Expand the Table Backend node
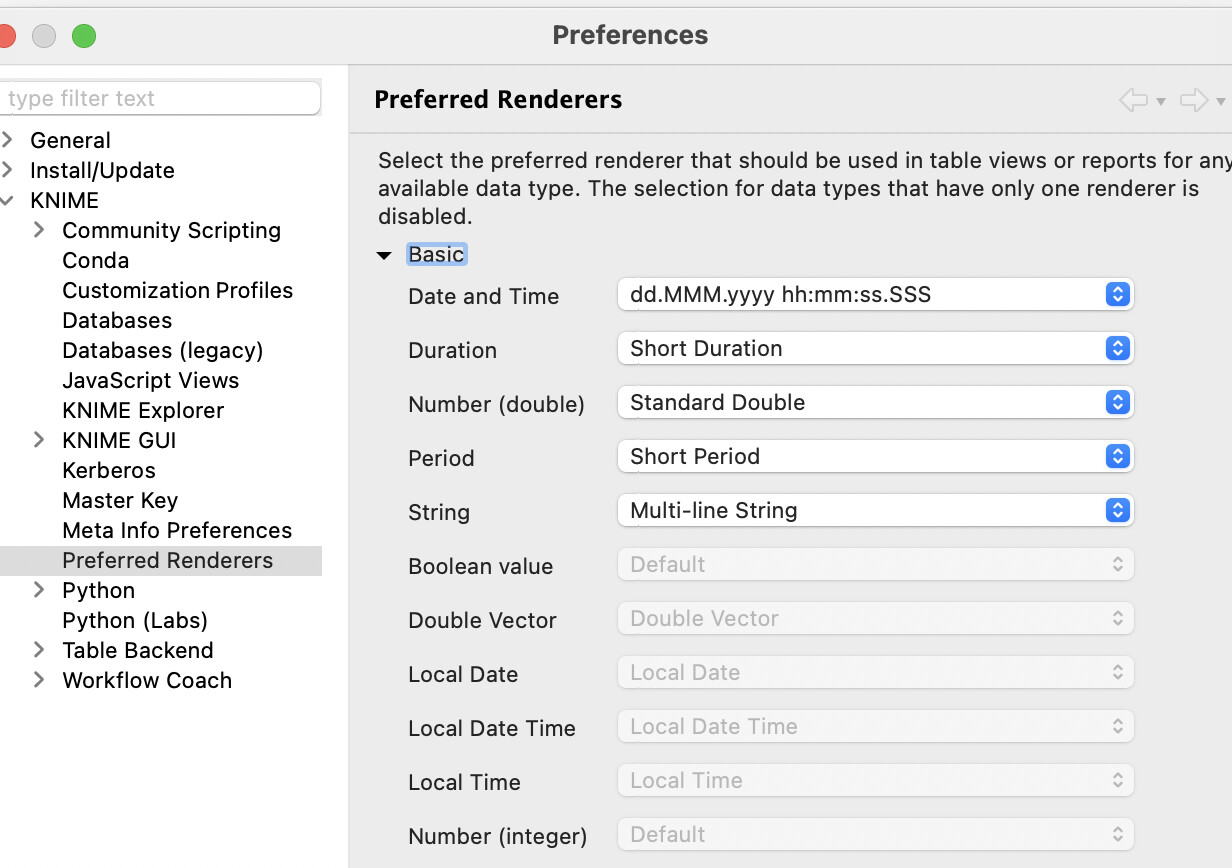Viewport: 1232px width, 868px height. (x=39, y=650)
